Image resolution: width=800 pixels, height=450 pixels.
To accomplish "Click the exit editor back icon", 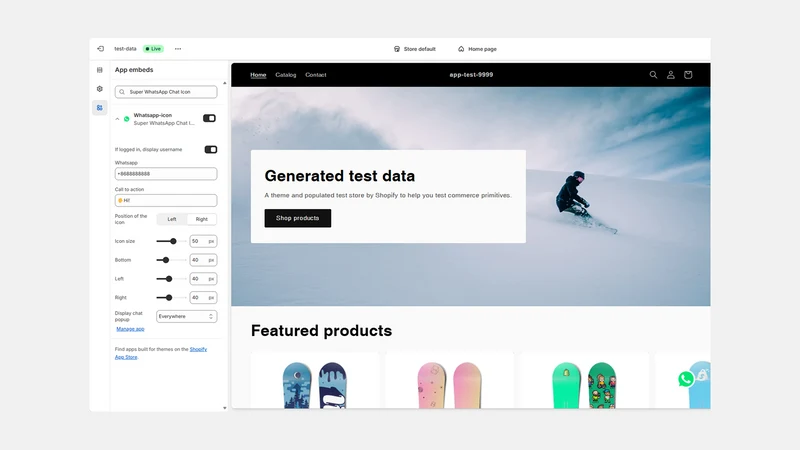I will (x=101, y=49).
